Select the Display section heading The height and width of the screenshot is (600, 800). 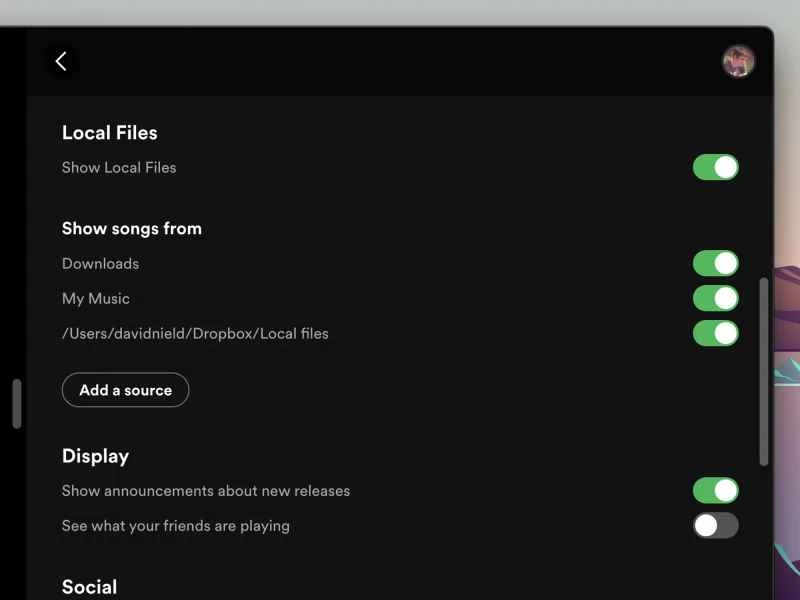[95, 456]
